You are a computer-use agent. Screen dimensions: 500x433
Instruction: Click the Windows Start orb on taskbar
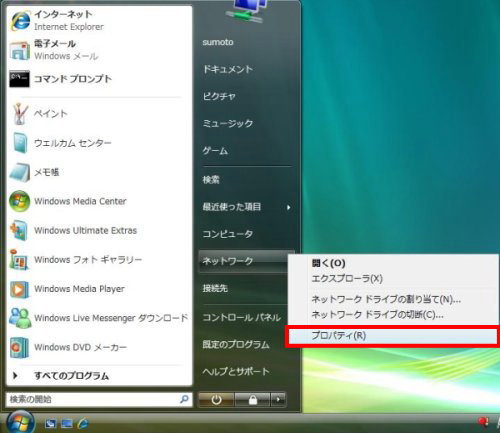[20, 422]
